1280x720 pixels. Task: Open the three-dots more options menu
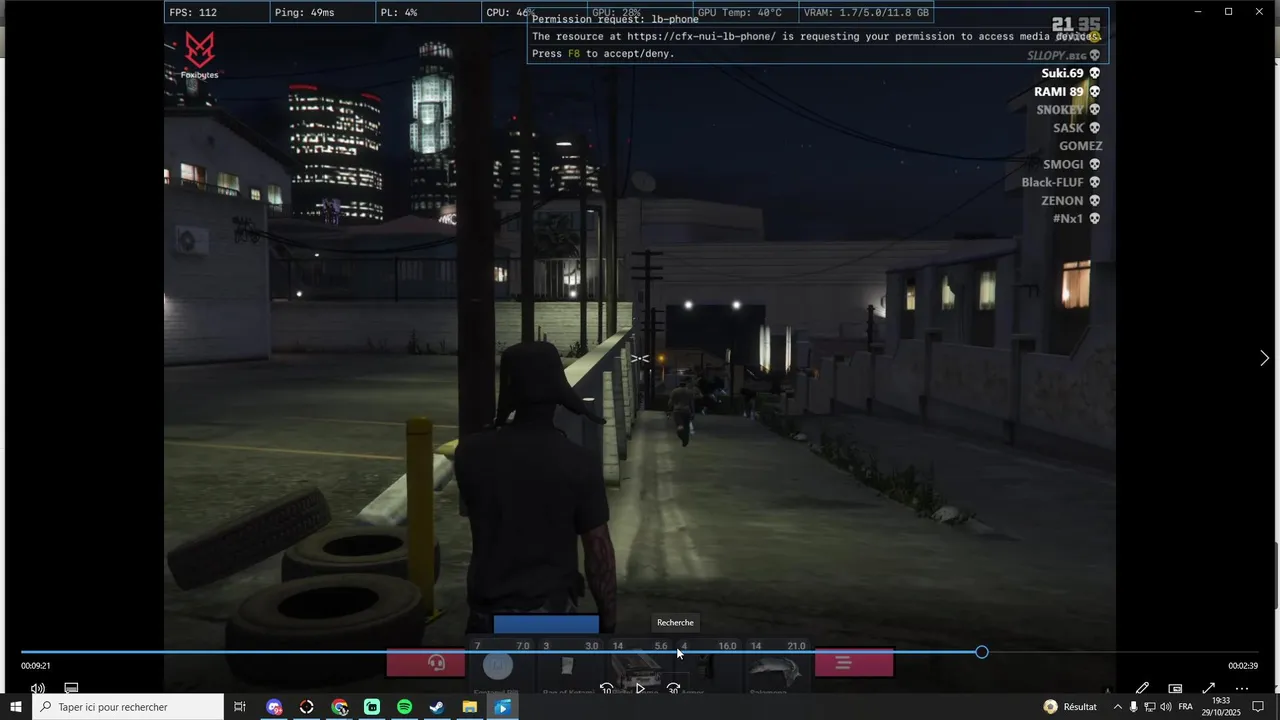tap(1242, 689)
